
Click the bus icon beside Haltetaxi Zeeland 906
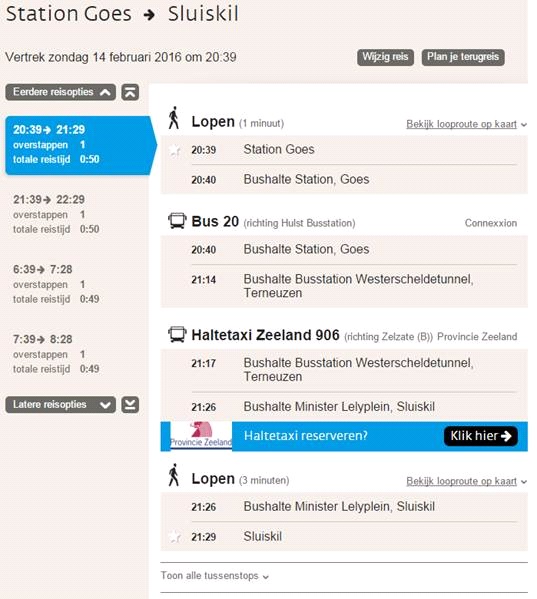(177, 334)
